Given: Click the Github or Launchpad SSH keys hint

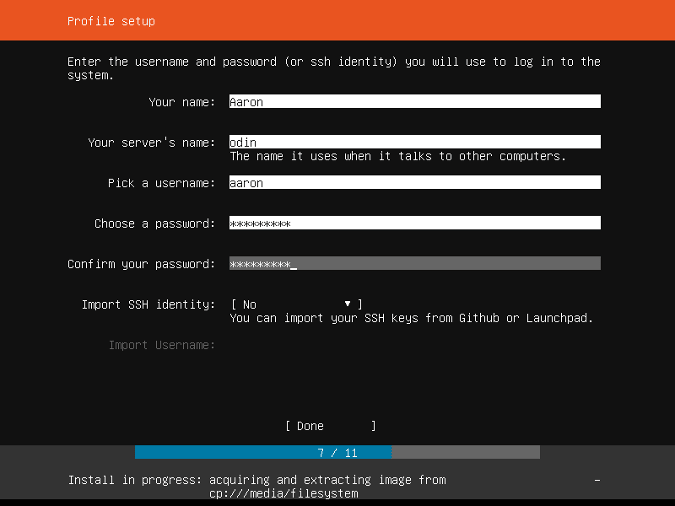Looking at the screenshot, I should pyautogui.click(x=411, y=319).
